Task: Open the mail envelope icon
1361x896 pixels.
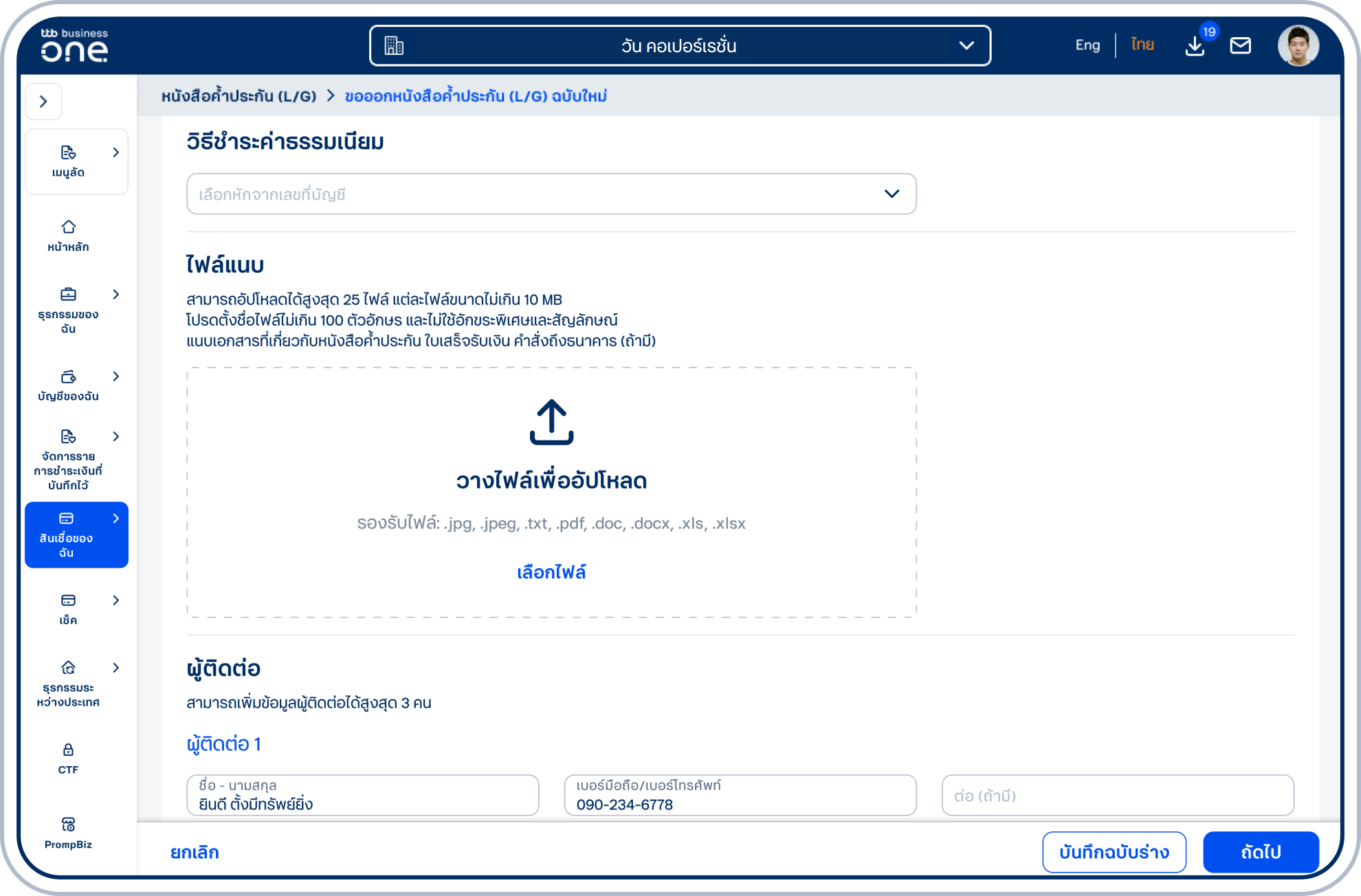Action: tap(1240, 46)
